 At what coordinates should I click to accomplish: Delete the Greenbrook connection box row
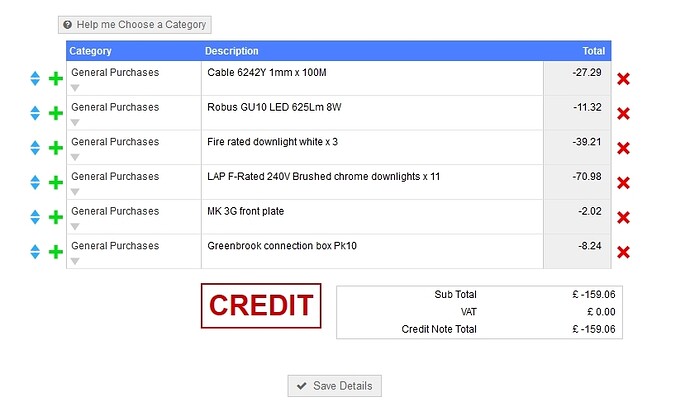(623, 252)
